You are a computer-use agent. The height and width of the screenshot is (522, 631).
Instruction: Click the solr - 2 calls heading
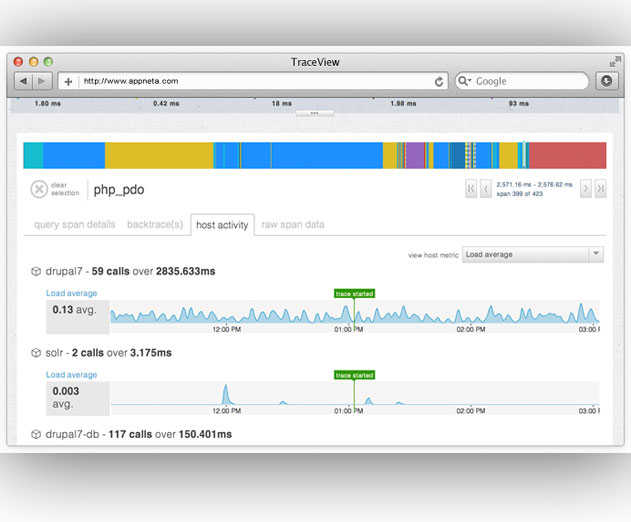[x=109, y=353]
